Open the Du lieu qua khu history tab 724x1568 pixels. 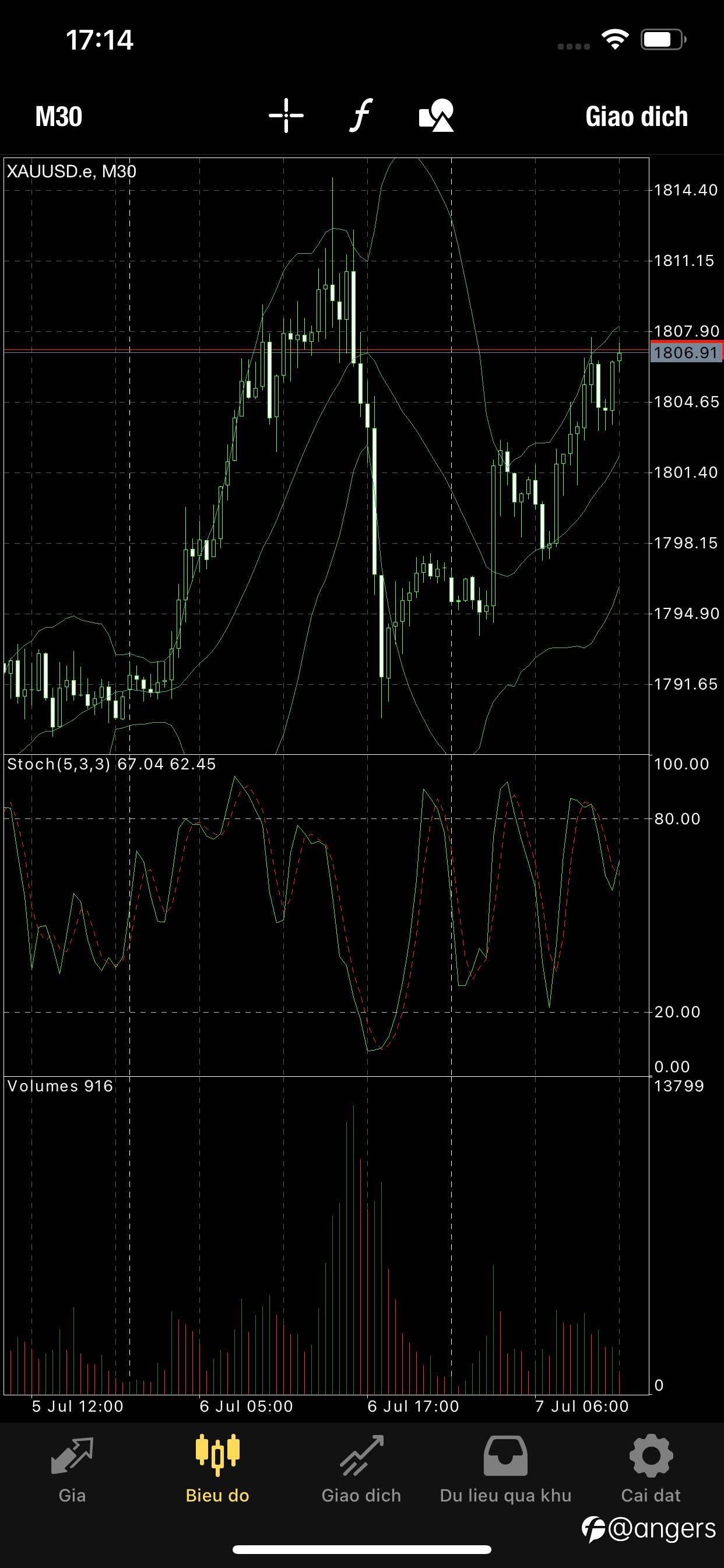tap(505, 1469)
